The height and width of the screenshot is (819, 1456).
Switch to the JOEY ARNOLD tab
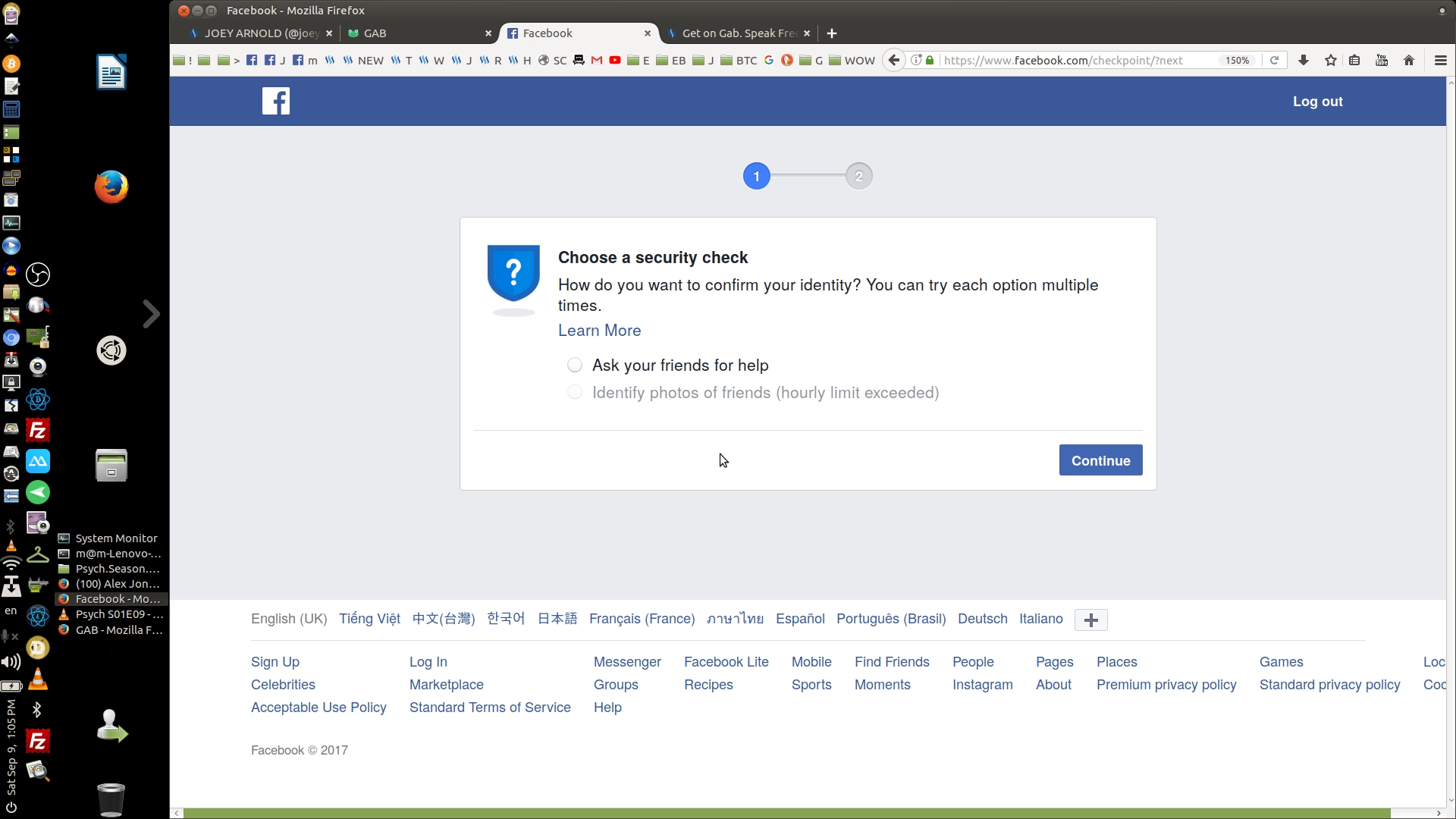(x=260, y=33)
